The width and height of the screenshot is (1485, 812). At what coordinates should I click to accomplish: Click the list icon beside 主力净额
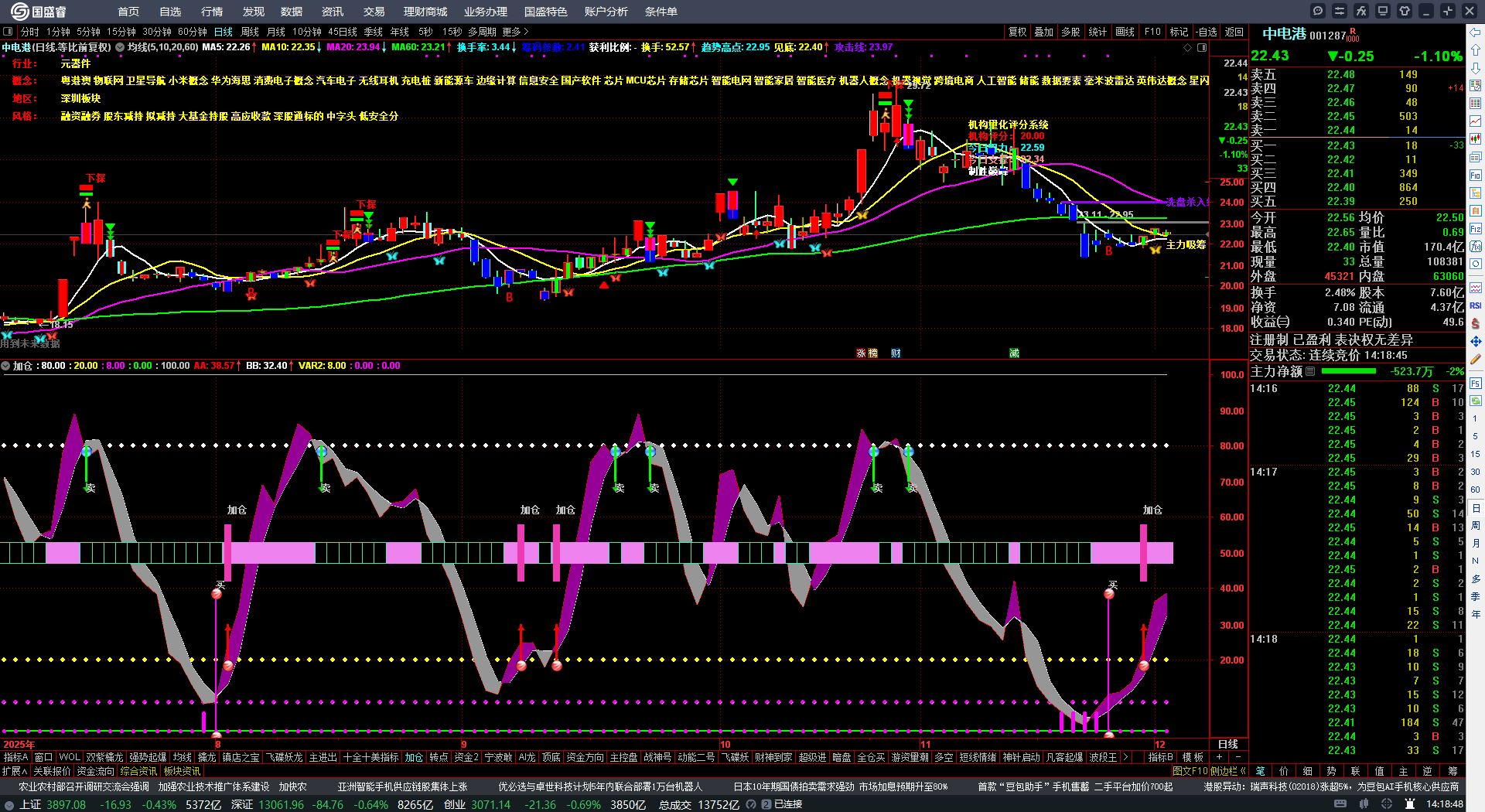click(x=1310, y=371)
